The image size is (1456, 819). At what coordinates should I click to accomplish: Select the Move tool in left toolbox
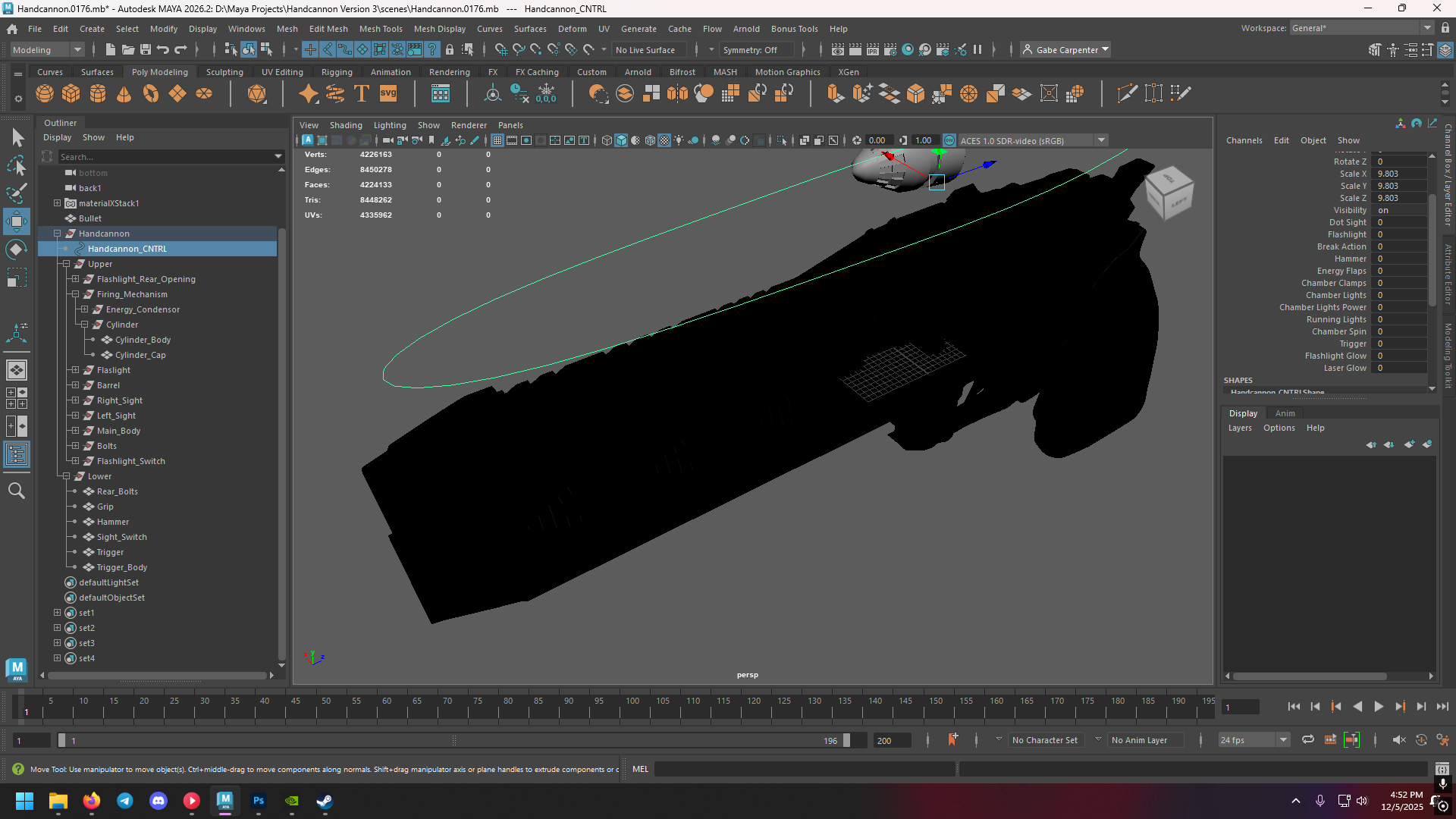[x=17, y=222]
